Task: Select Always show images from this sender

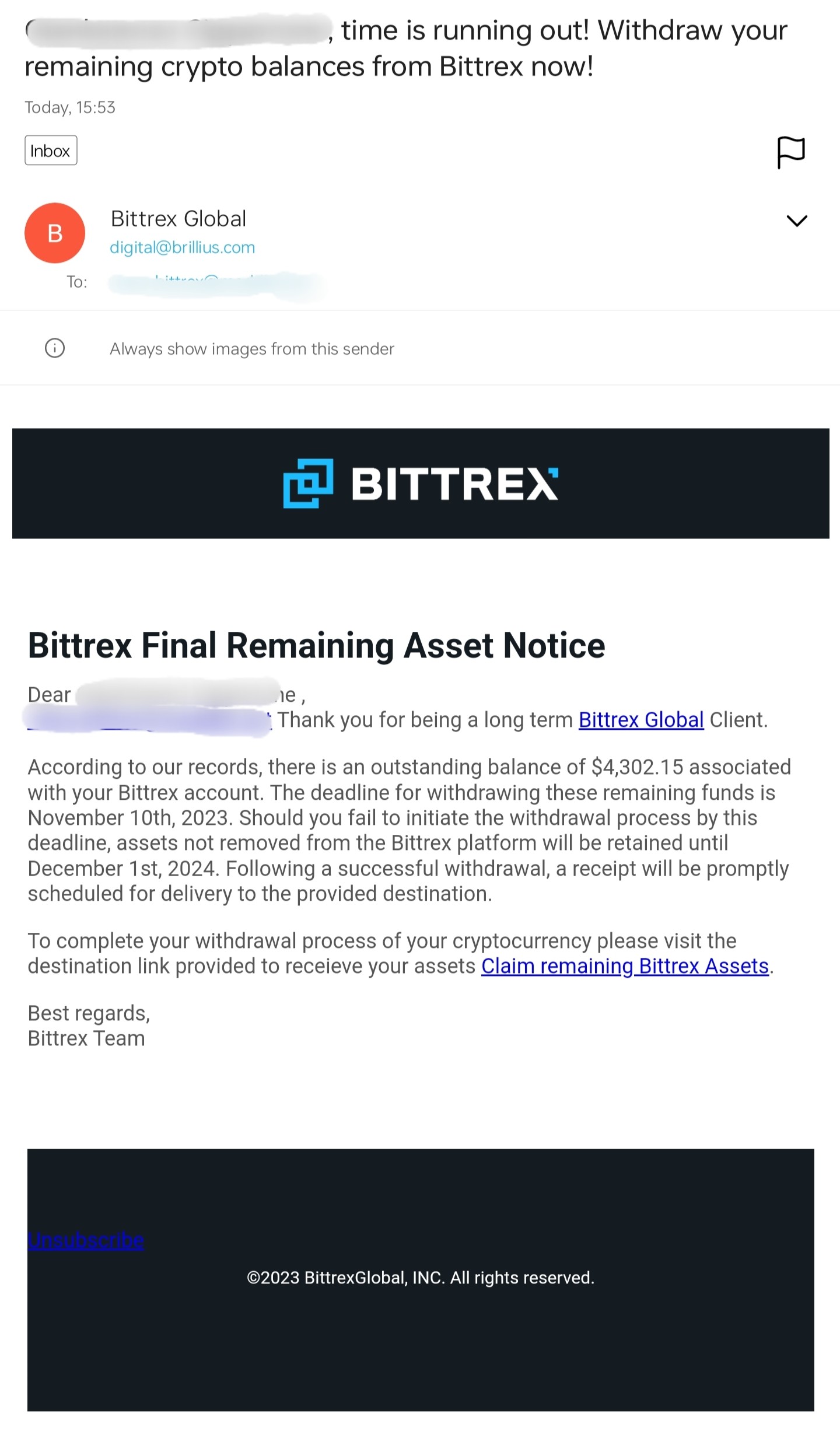Action: coord(252,349)
